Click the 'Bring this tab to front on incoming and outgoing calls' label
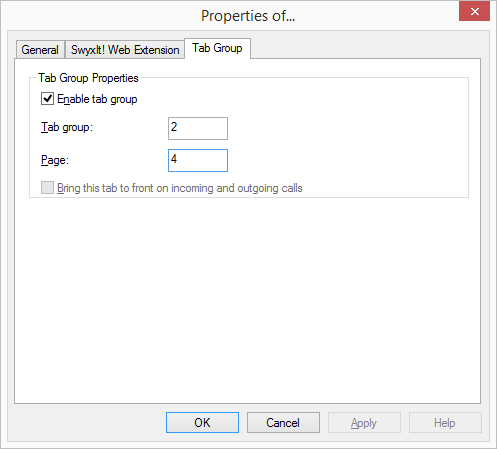497x449 pixels. 180,188
